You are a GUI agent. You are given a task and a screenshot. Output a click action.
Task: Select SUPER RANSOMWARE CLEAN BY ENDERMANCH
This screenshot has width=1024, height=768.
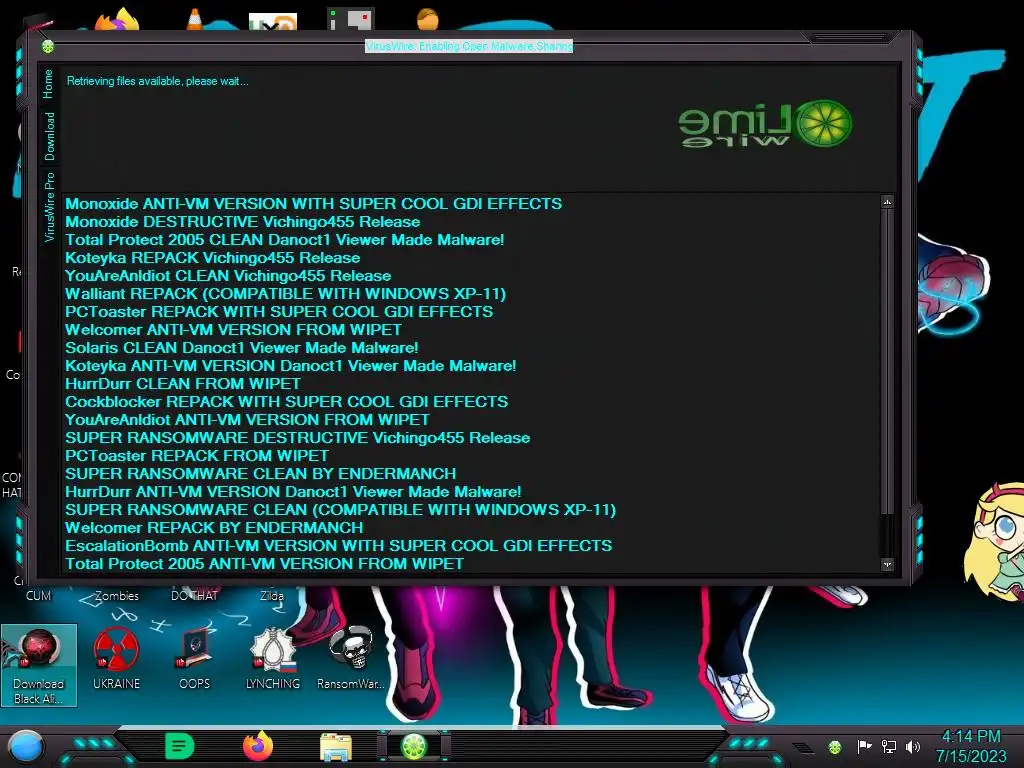(x=261, y=473)
